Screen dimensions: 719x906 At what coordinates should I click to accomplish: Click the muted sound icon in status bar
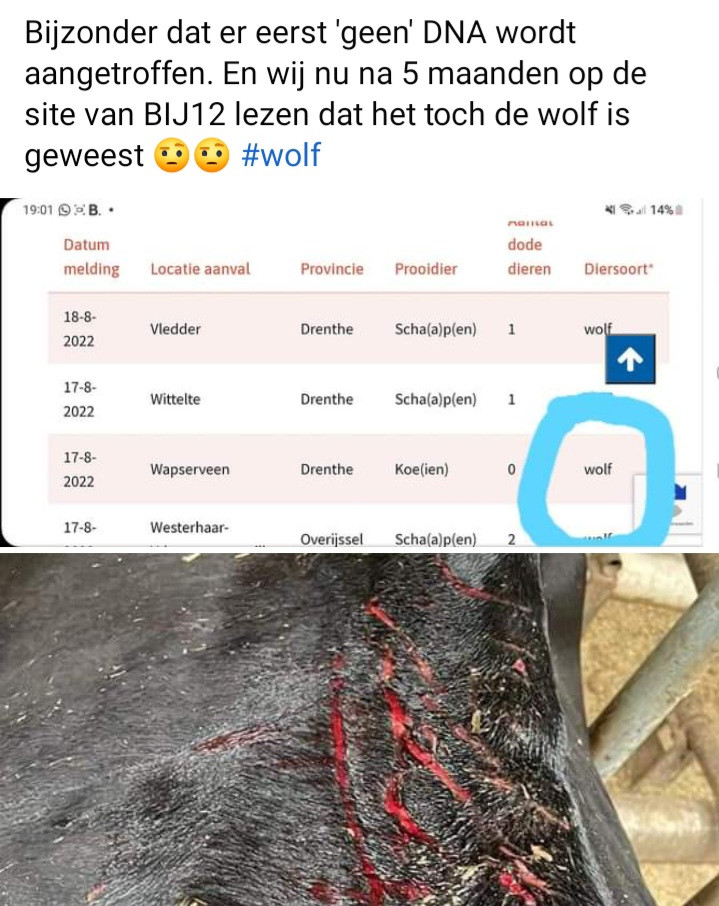610,210
